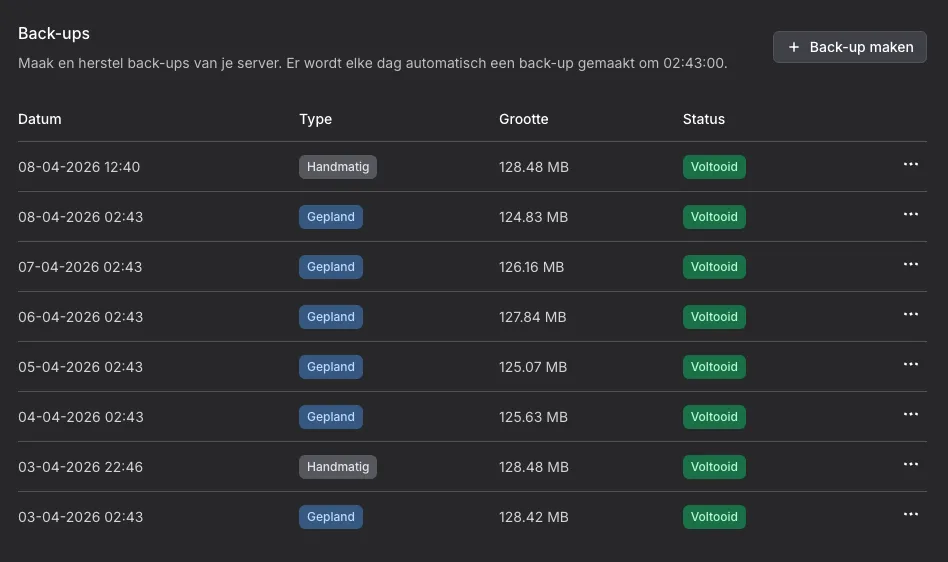The height and width of the screenshot is (562, 948).
Task: Click 128.48 MB on the 03-04-2026 22:46 row
Action: pos(534,467)
